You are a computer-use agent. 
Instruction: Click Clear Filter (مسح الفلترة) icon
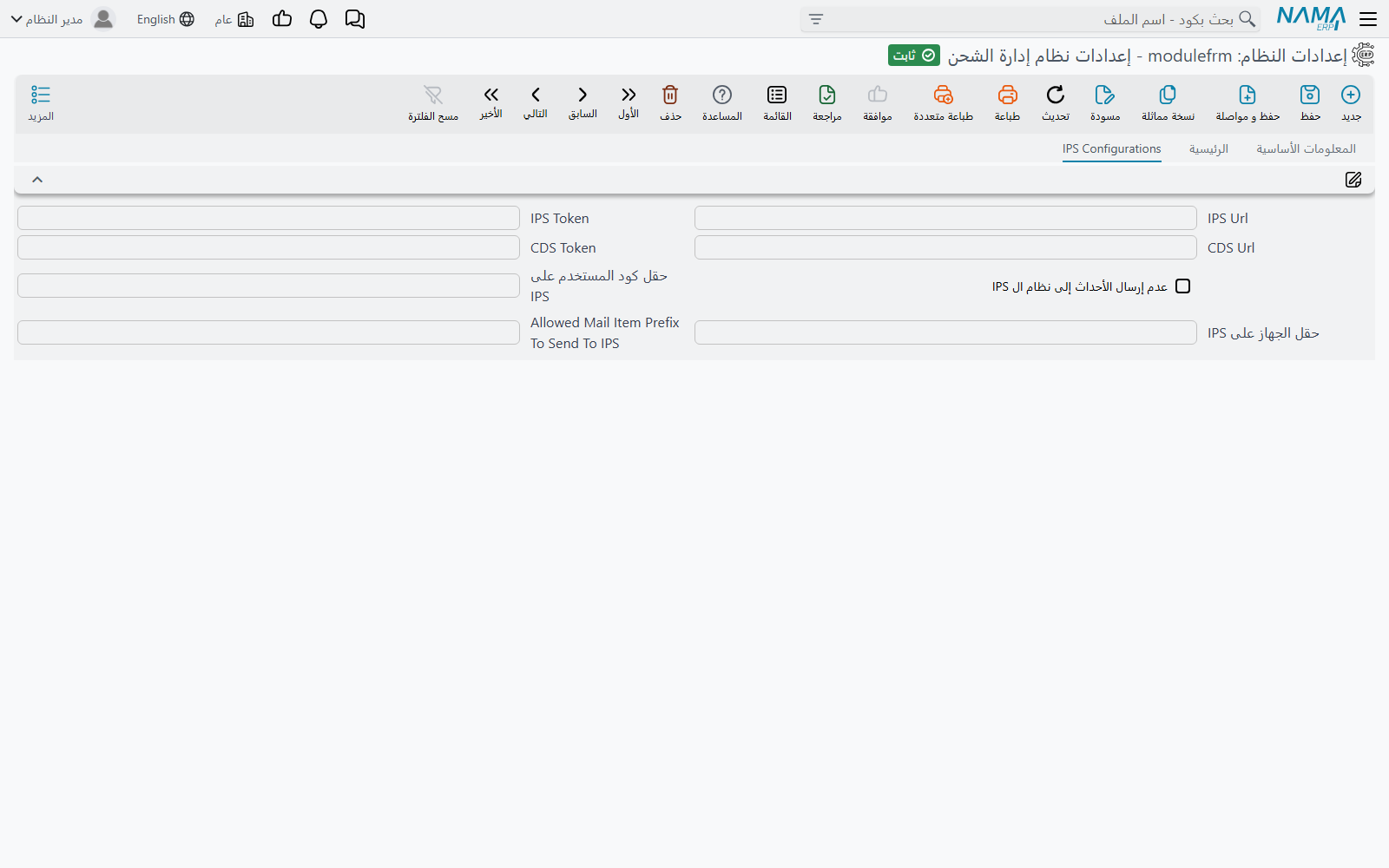click(x=433, y=95)
